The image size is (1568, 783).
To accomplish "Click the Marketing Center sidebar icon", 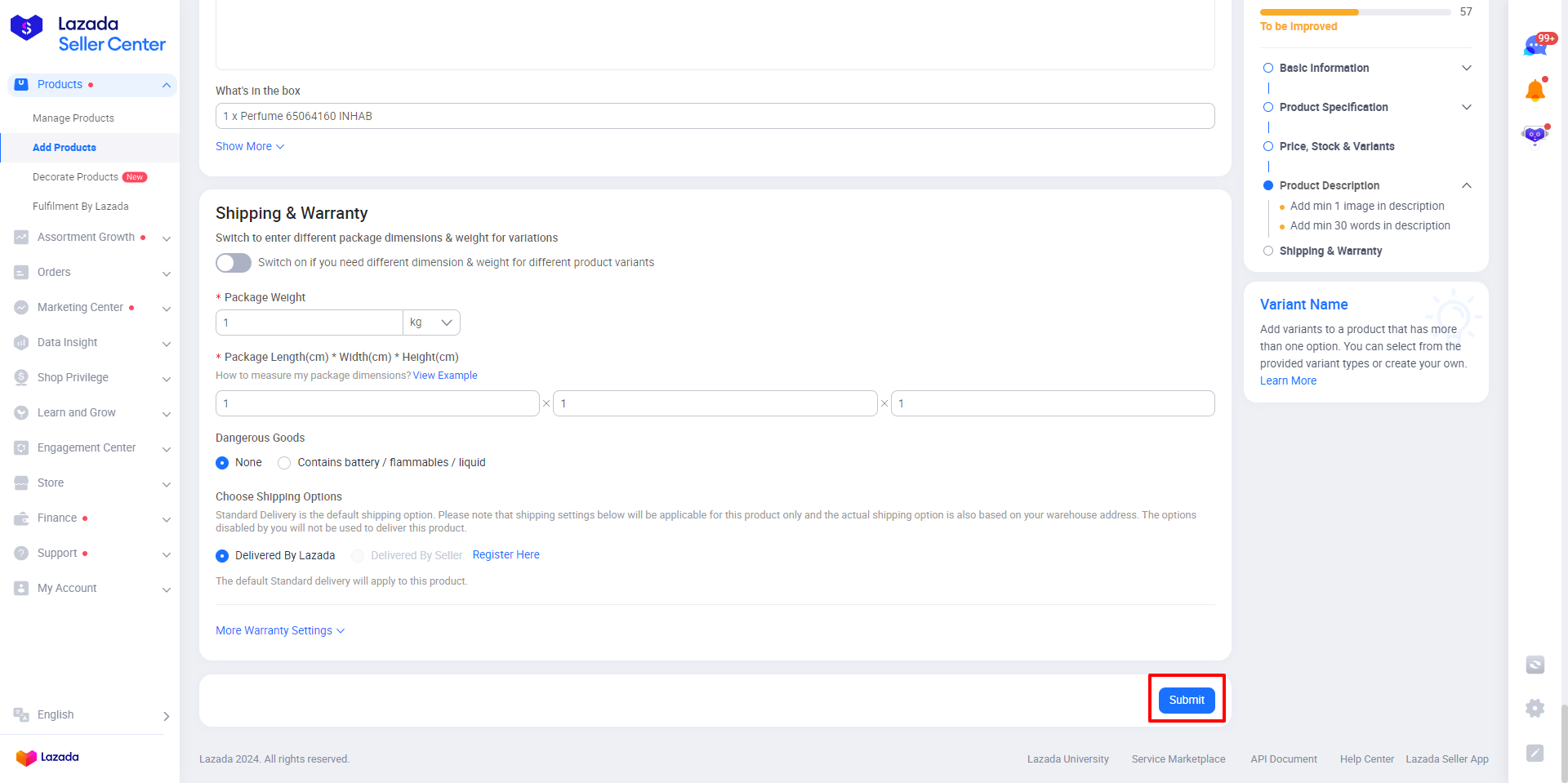I will pyautogui.click(x=21, y=307).
